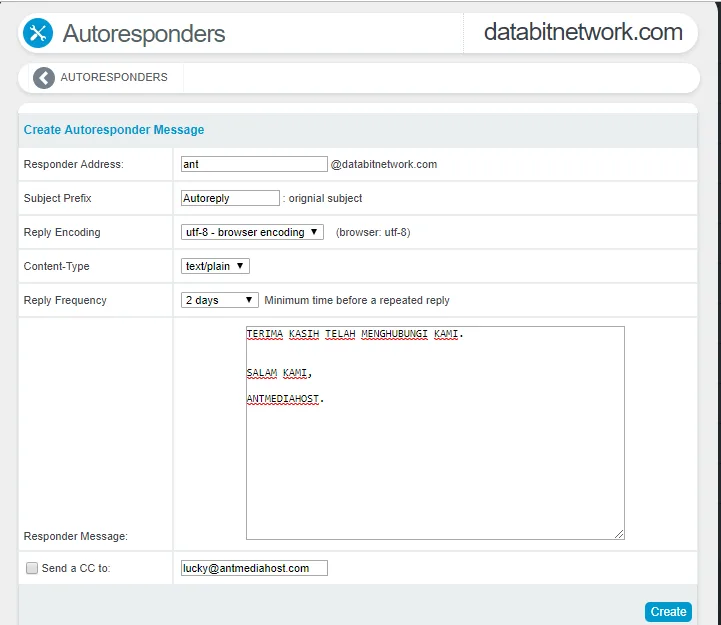This screenshot has width=721, height=625.
Task: Click the wrench and screwdriver tools icon
Action: 38,33
